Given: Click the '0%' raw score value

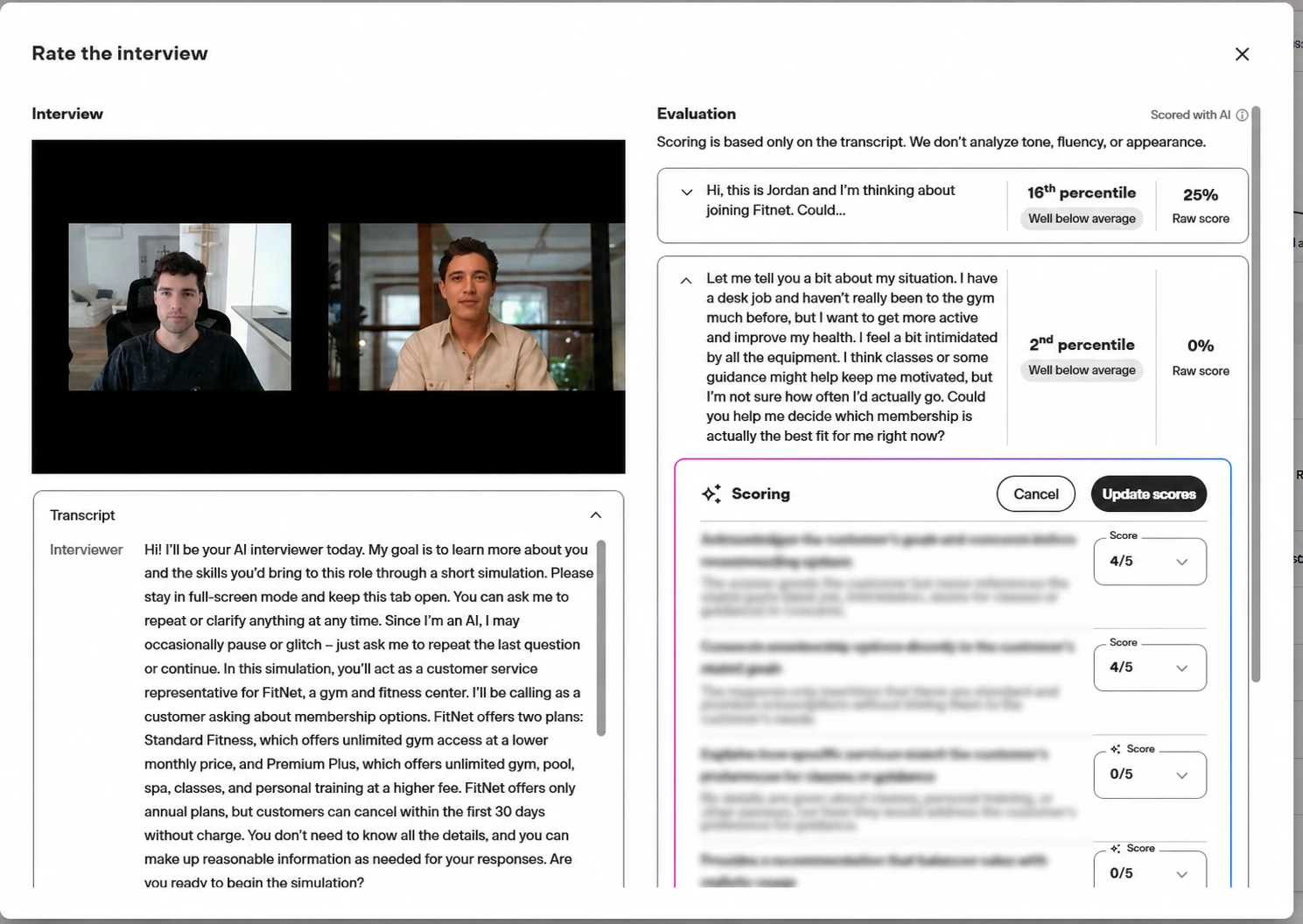Looking at the screenshot, I should click(1201, 346).
